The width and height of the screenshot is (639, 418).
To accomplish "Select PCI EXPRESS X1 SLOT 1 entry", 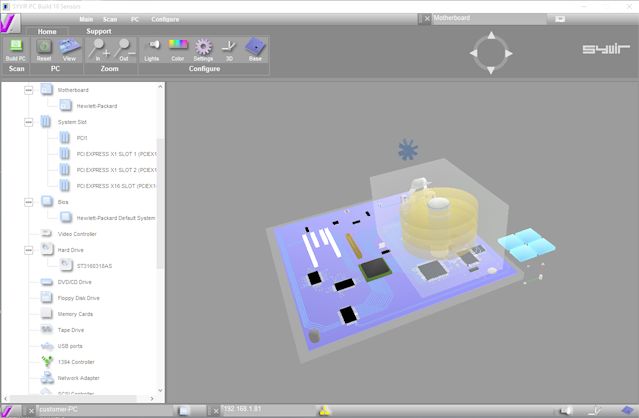I will 116,154.
